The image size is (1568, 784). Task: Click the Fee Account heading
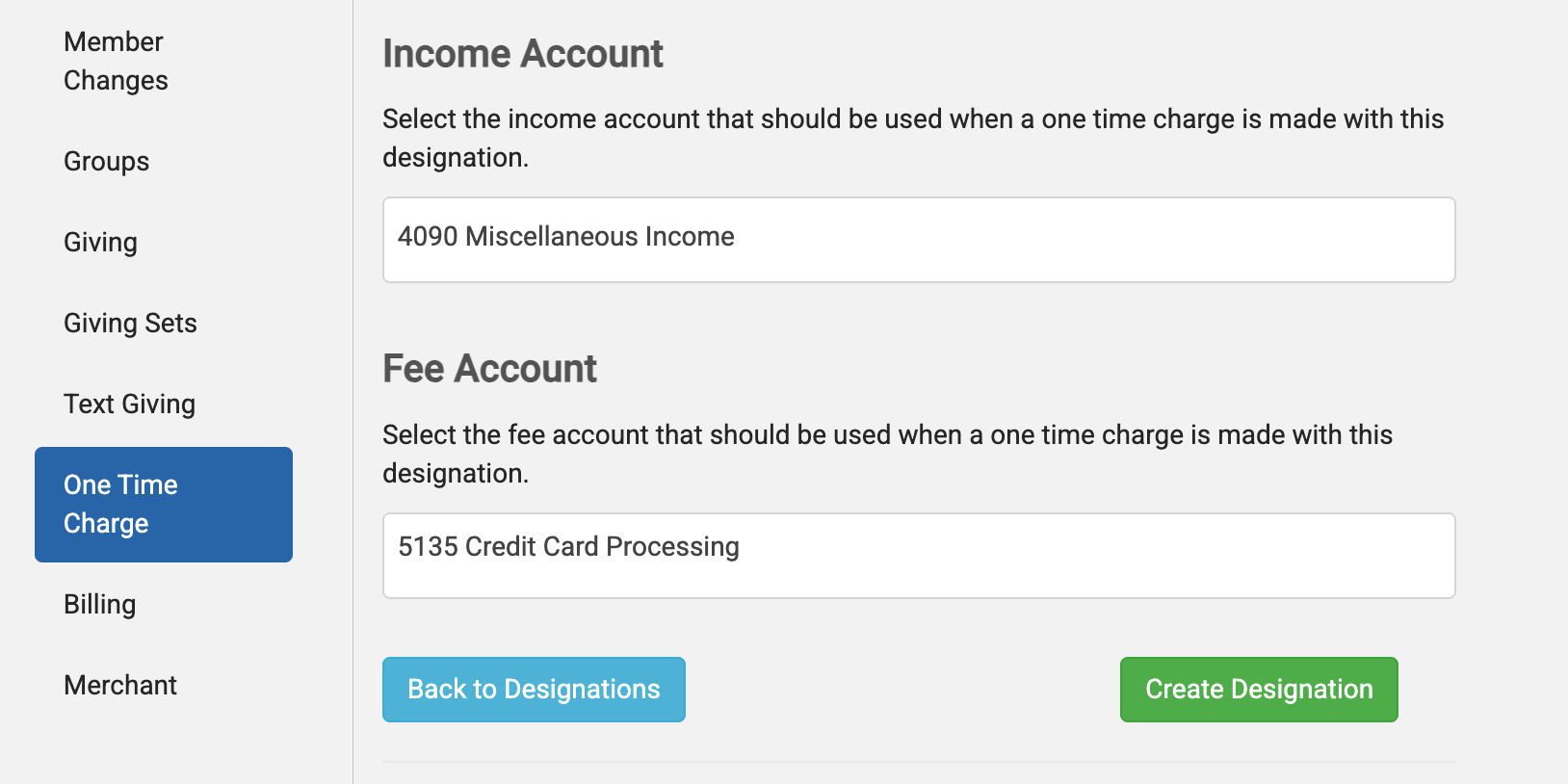coord(489,369)
